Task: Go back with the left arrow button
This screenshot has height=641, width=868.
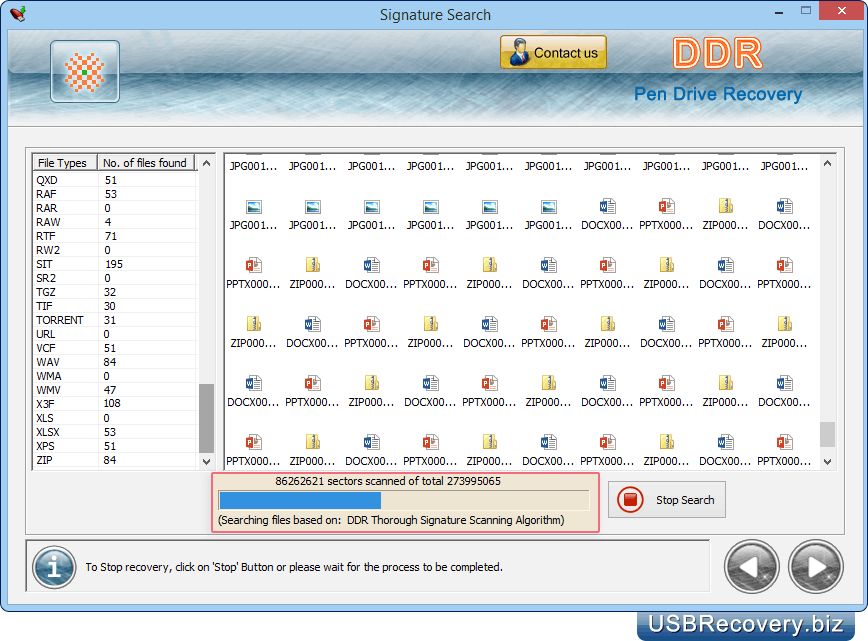Action: [x=751, y=567]
